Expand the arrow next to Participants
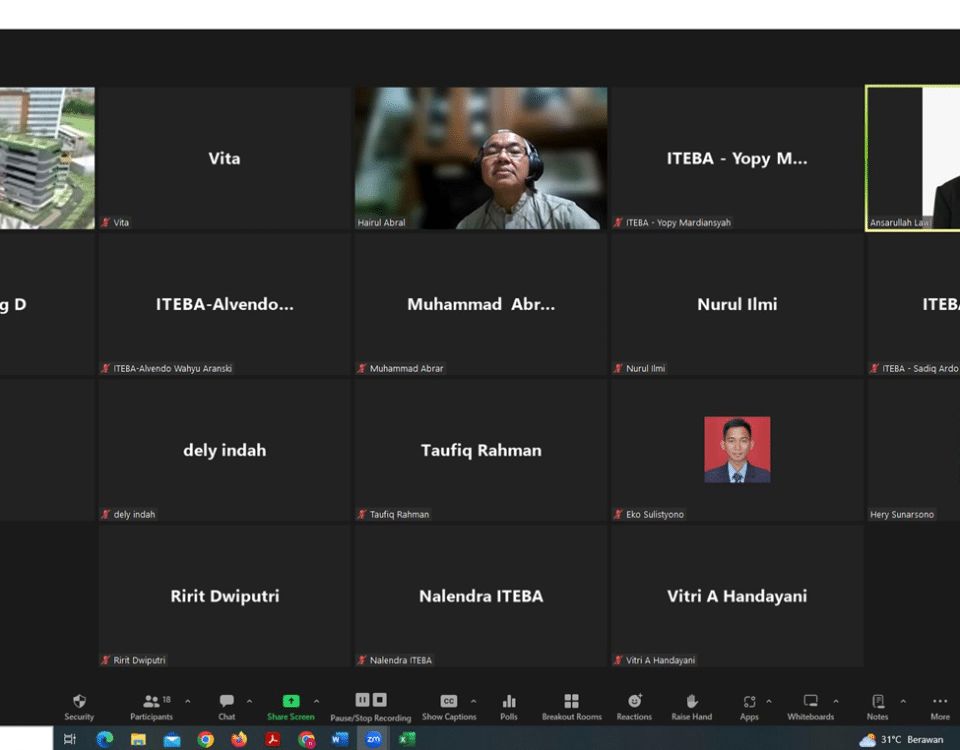 [188, 702]
